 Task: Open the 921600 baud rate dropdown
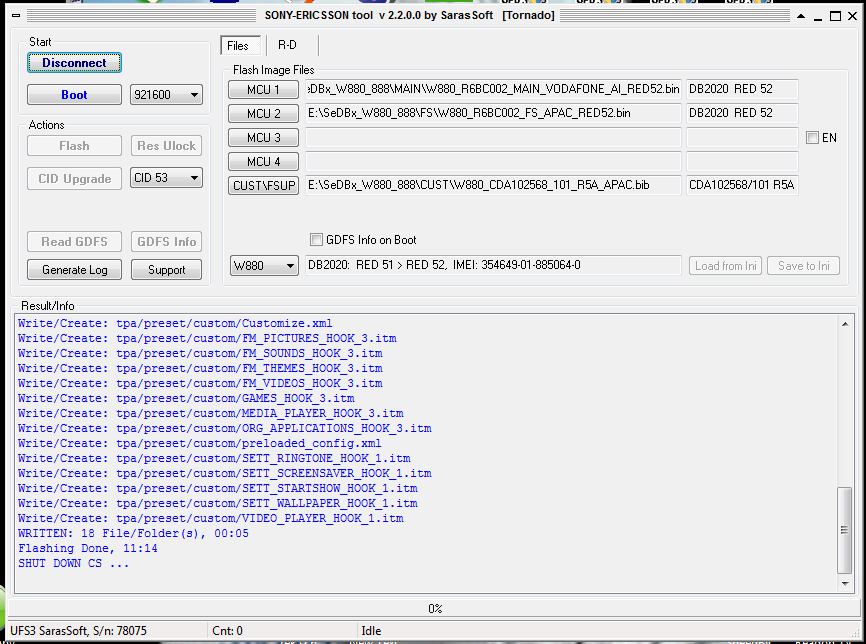click(x=166, y=94)
